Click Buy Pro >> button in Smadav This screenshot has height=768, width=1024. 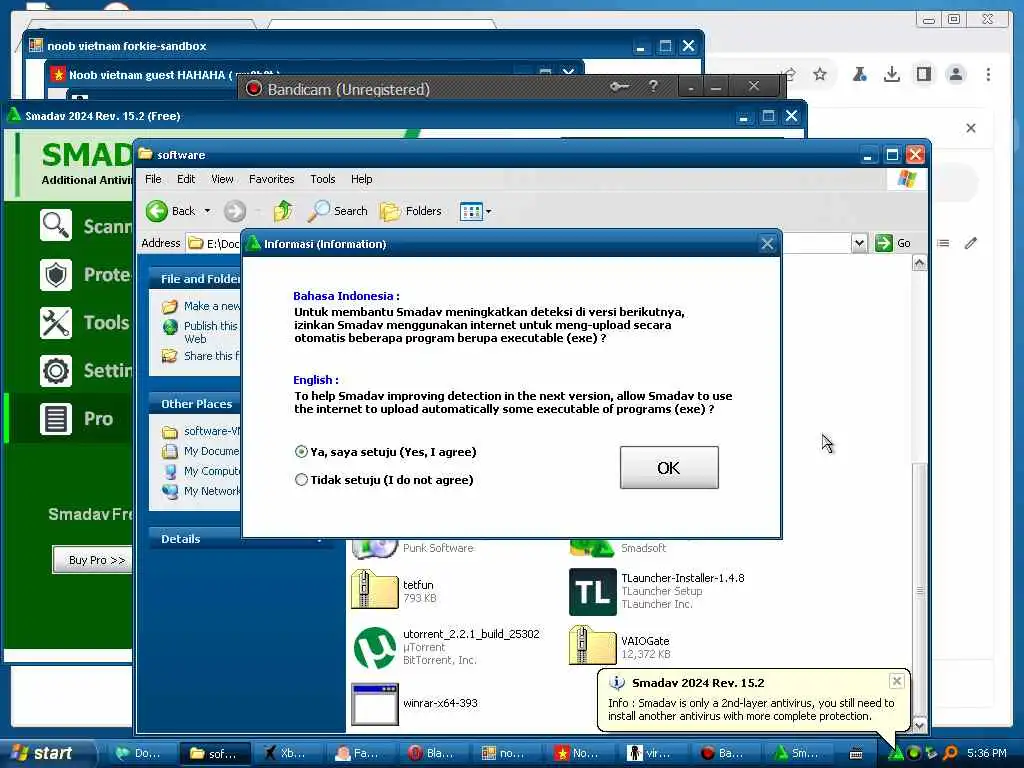93,560
